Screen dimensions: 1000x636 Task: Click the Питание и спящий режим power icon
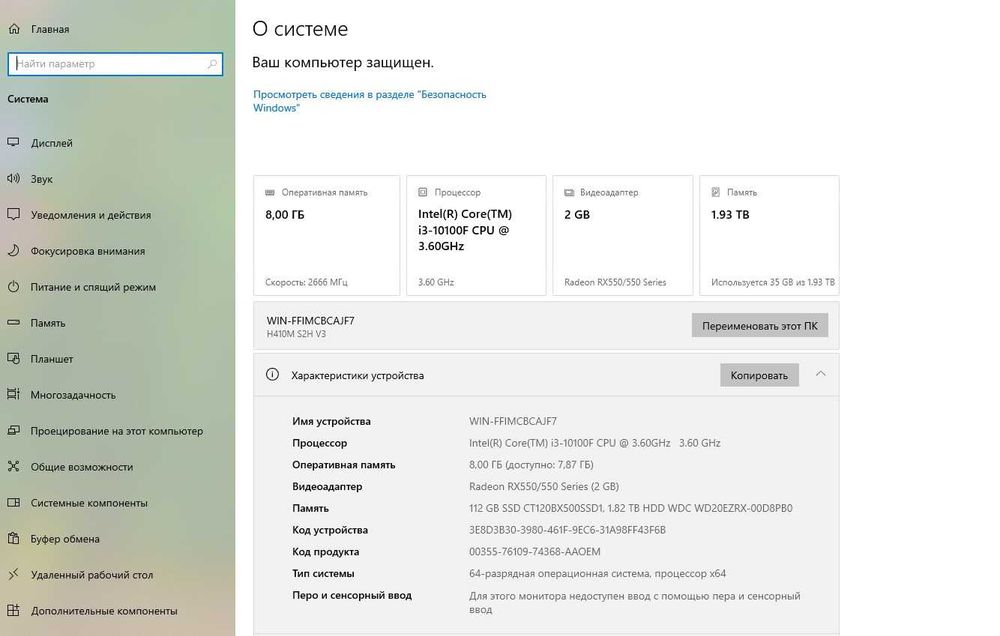point(13,286)
